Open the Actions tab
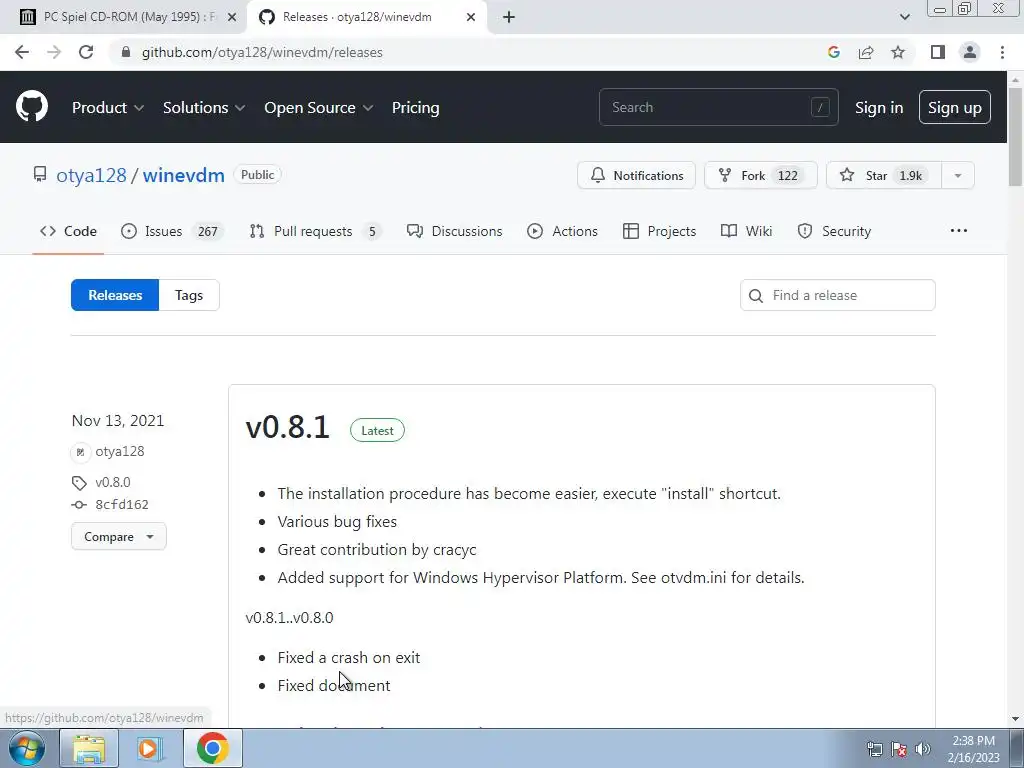This screenshot has height=768, width=1024. 562,231
